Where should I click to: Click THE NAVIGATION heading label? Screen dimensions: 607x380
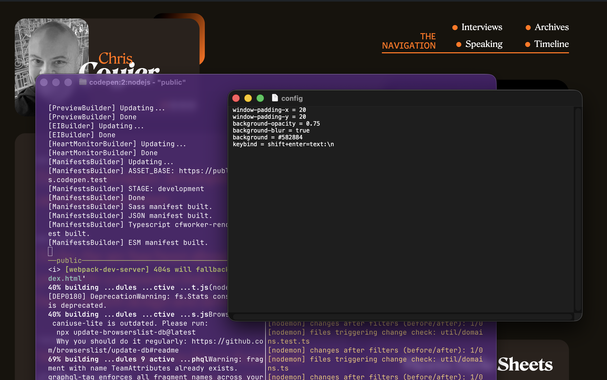(x=409, y=41)
